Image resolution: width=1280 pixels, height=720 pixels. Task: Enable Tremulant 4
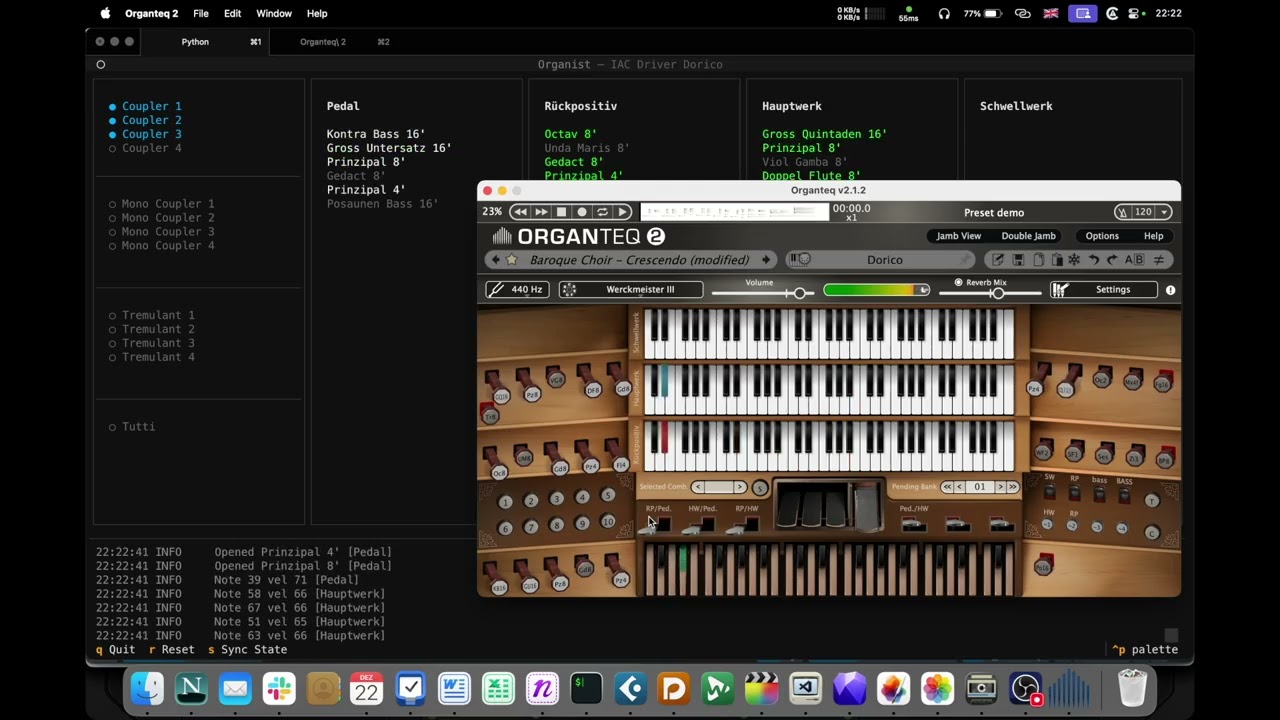click(152, 358)
